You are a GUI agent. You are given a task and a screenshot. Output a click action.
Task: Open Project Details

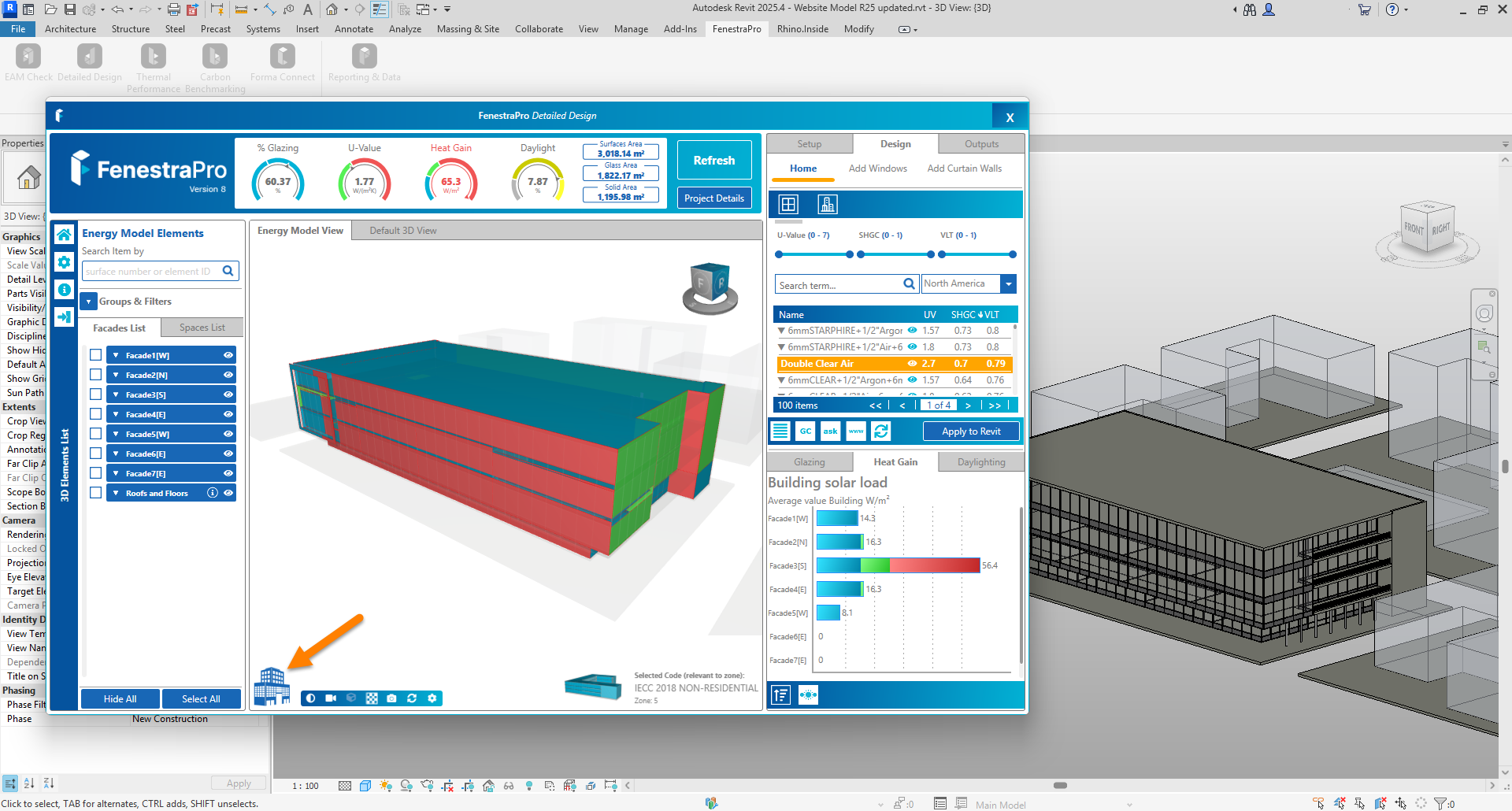coord(714,198)
